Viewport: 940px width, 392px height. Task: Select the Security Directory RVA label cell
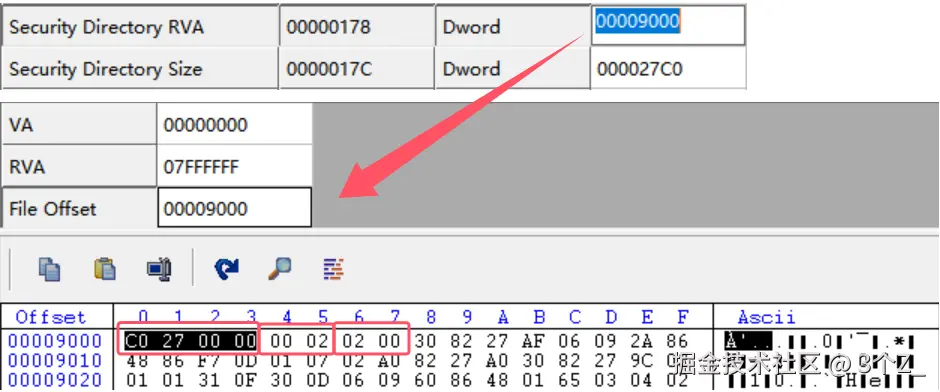pos(141,27)
